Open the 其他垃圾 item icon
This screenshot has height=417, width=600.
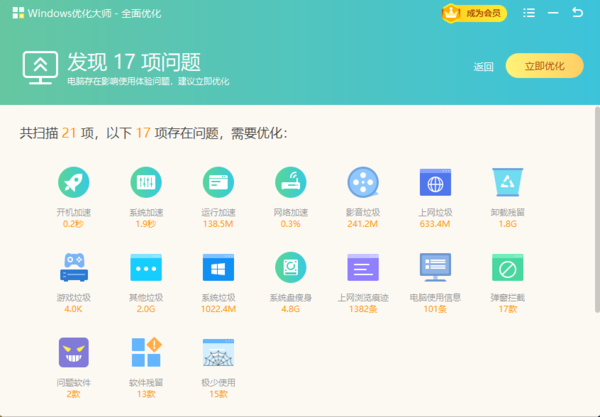tap(146, 267)
